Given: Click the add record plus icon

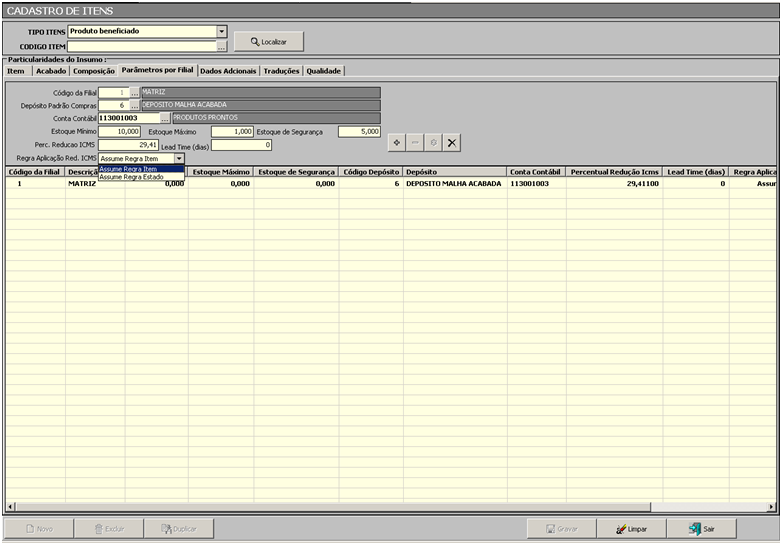Looking at the screenshot, I should point(397,143).
